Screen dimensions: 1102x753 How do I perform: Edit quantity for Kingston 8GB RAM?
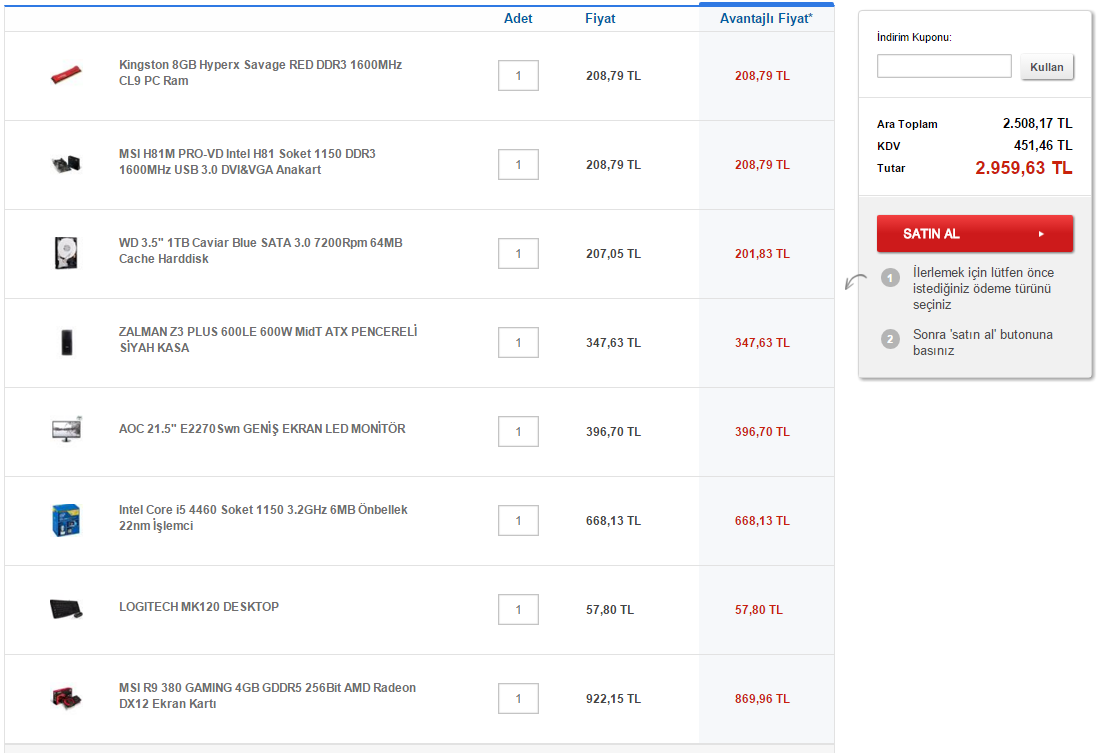pyautogui.click(x=518, y=76)
